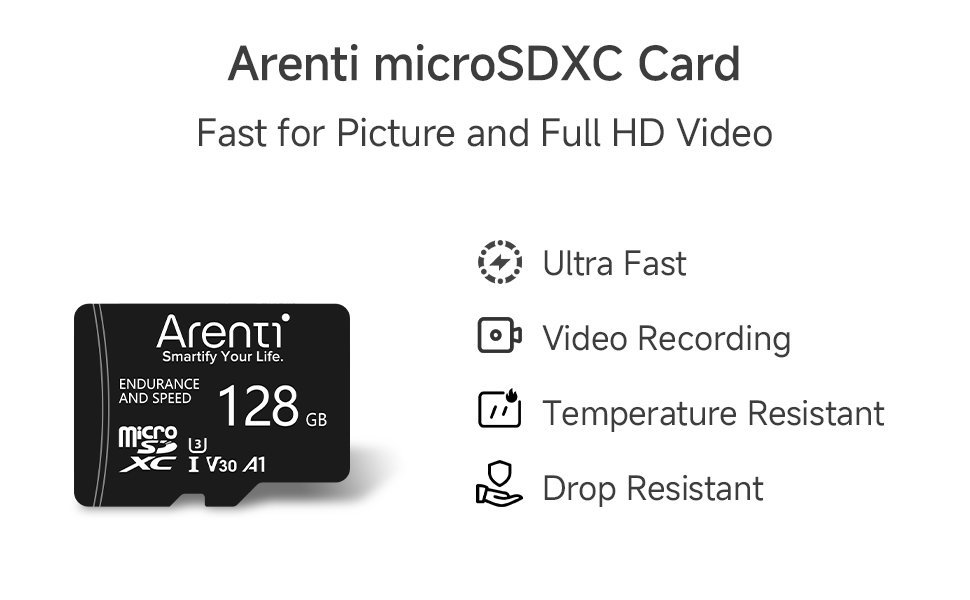Viewport: 970px width, 600px height.
Task: Click the Drop Resistant label
Action: [653, 489]
